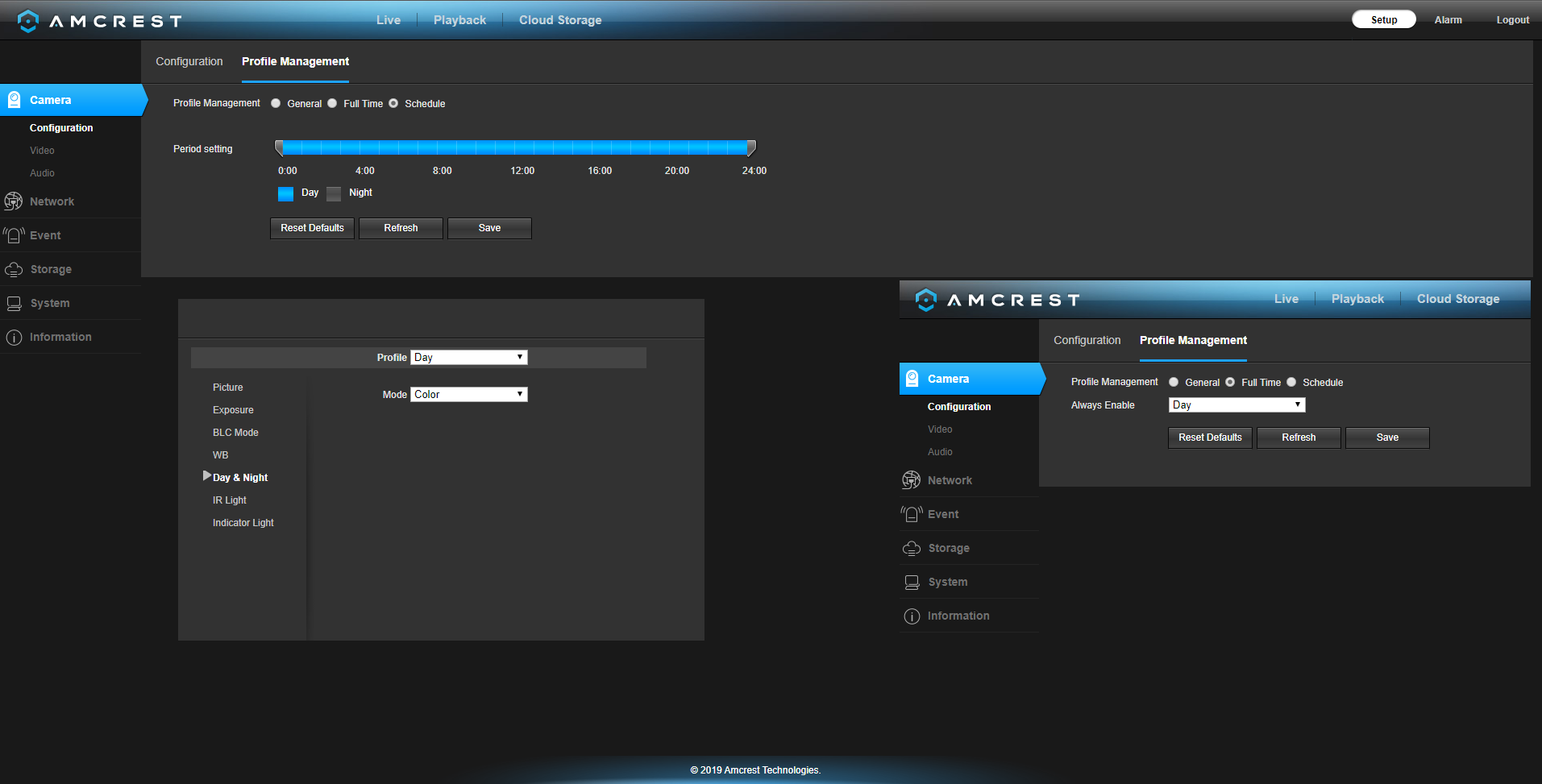Click the Amcrest logo icon in inset window

tap(926, 300)
